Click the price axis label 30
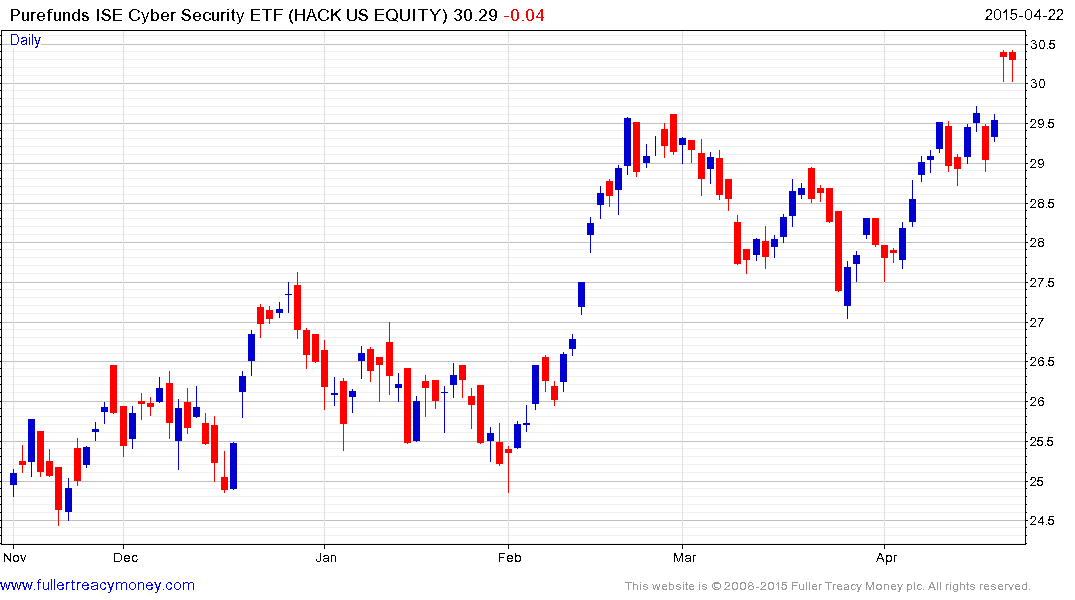Image resolution: width=1075 pixels, height=600 pixels. coord(1037,84)
